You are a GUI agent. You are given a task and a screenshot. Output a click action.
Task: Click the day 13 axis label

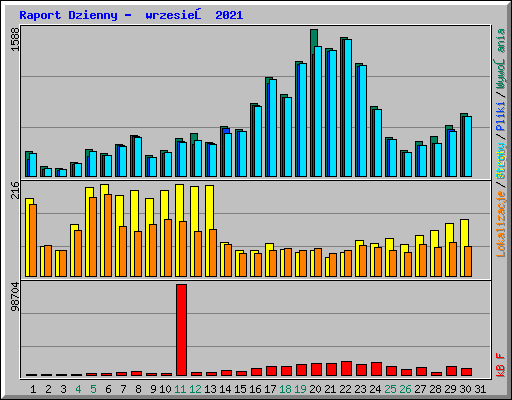coord(210,389)
